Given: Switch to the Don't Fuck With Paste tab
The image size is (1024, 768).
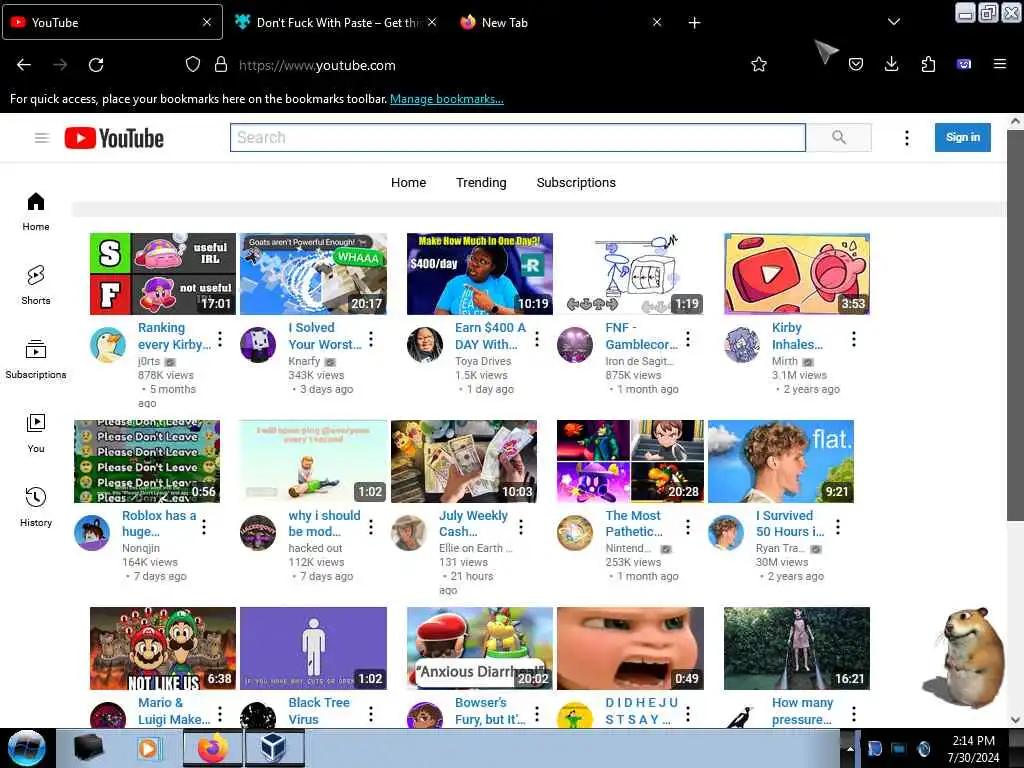Looking at the screenshot, I should pyautogui.click(x=336, y=23).
